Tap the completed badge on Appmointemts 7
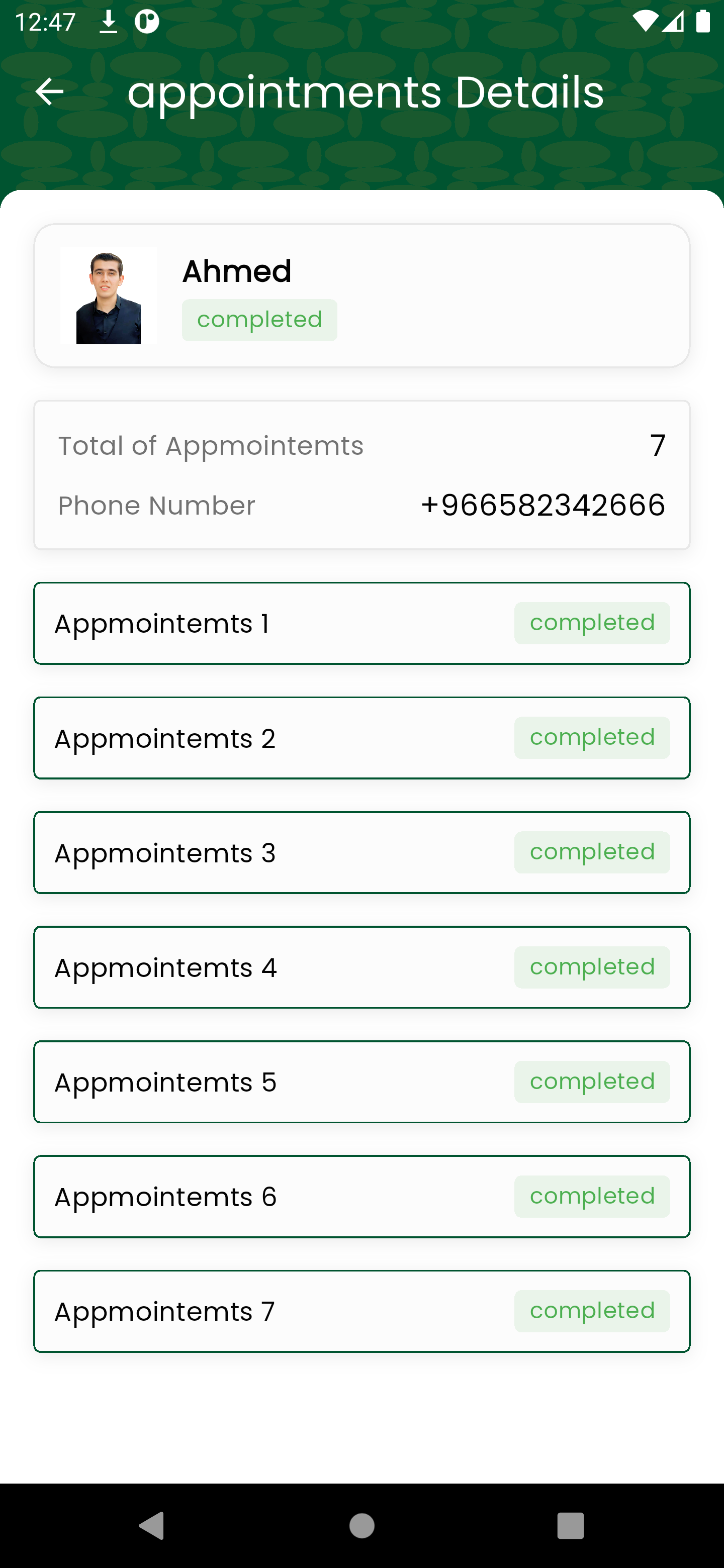The width and height of the screenshot is (724, 1568). pos(592,1311)
